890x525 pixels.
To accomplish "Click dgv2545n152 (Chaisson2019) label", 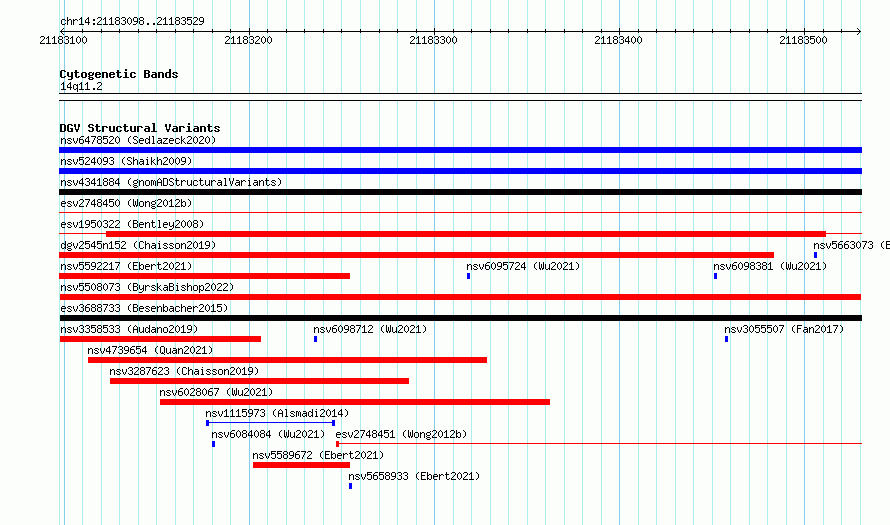I will (138, 245).
